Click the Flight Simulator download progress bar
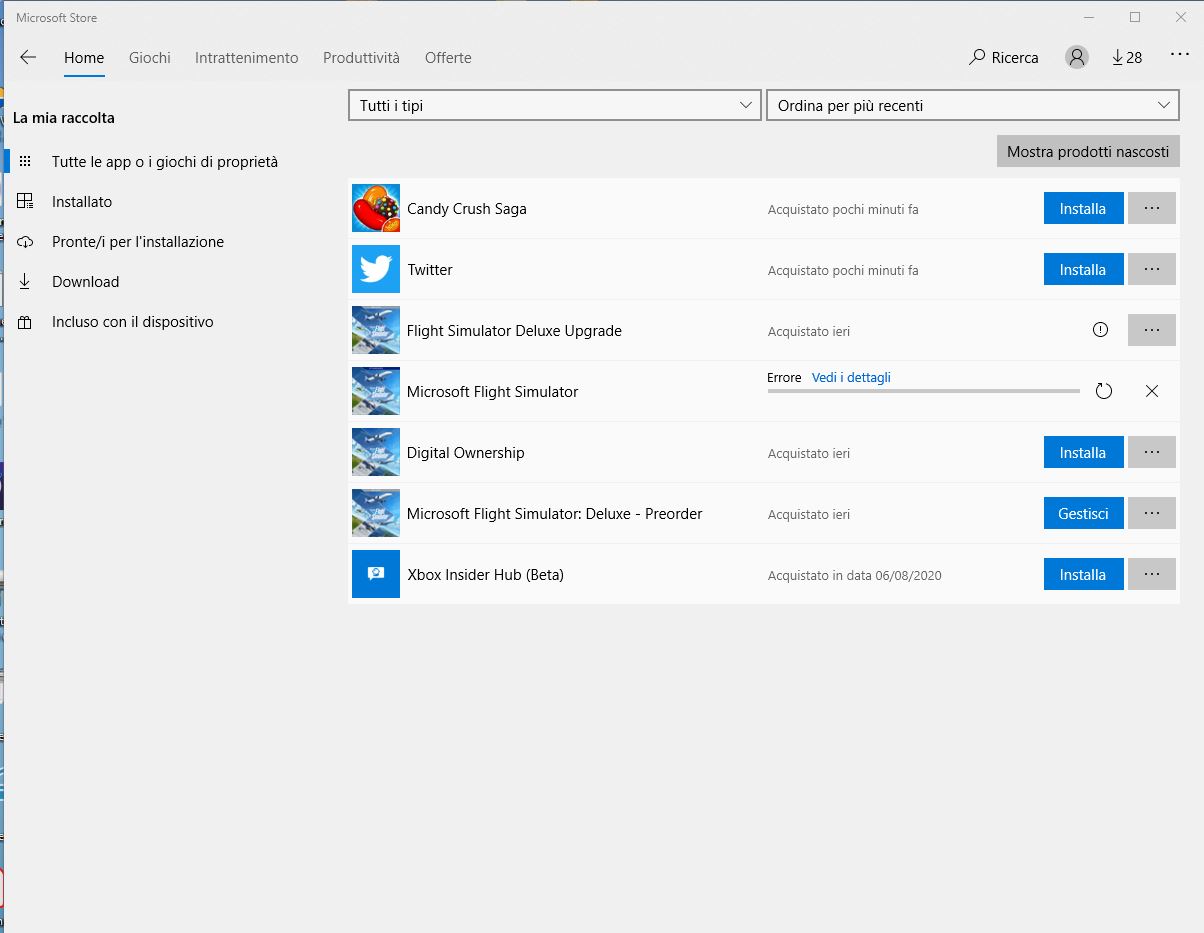 [x=924, y=391]
